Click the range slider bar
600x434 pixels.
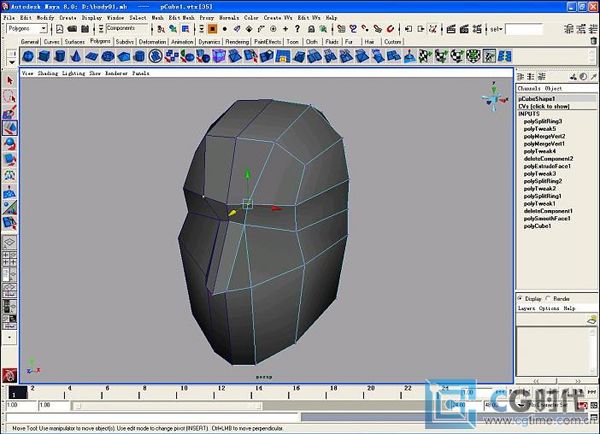tap(168, 406)
